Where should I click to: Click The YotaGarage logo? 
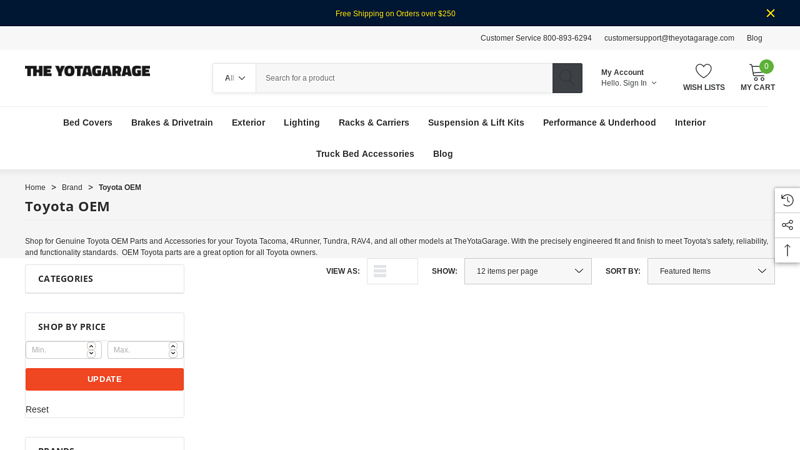[x=88, y=71]
